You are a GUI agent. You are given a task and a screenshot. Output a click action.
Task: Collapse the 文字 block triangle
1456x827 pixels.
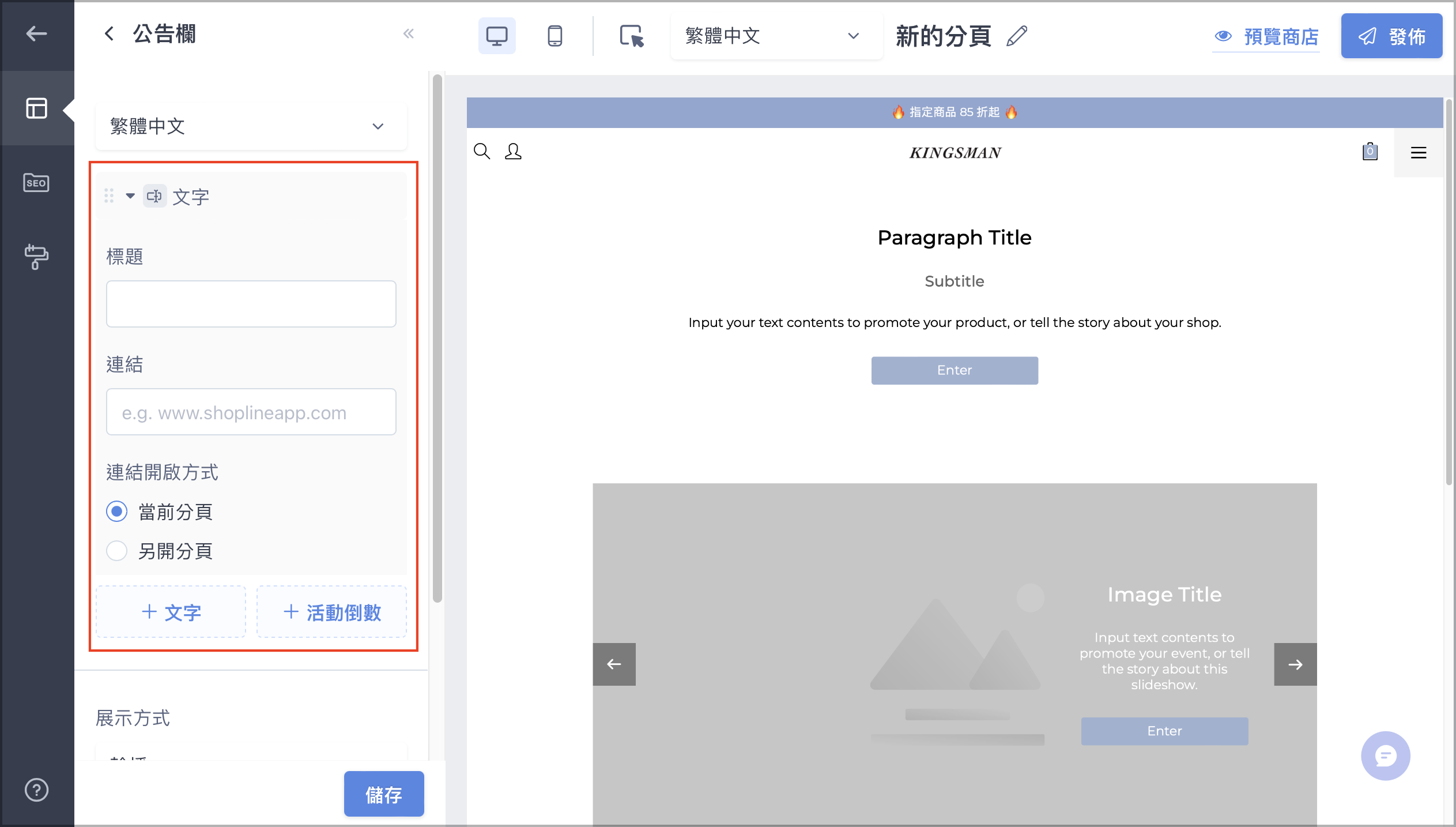pyautogui.click(x=130, y=196)
